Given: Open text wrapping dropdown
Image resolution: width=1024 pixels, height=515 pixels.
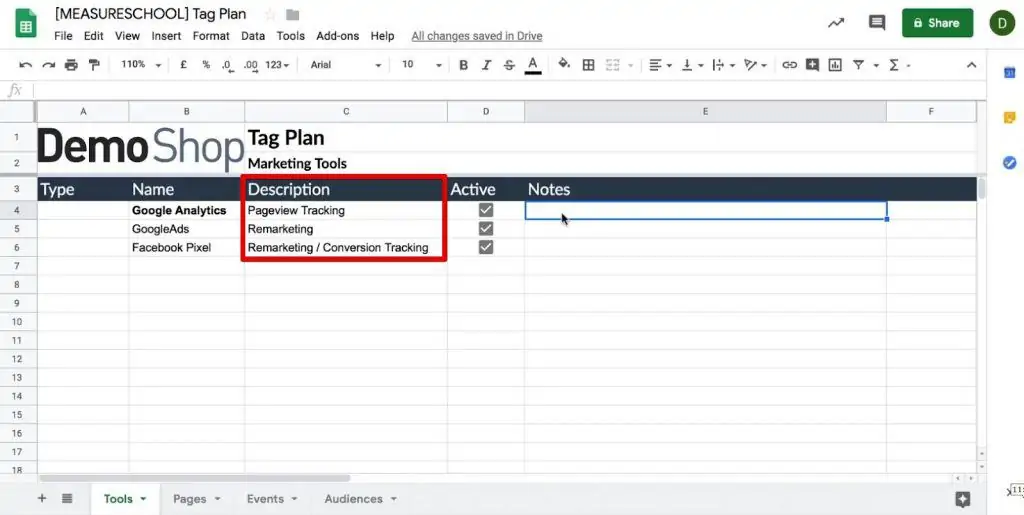Looking at the screenshot, I should coord(724,65).
